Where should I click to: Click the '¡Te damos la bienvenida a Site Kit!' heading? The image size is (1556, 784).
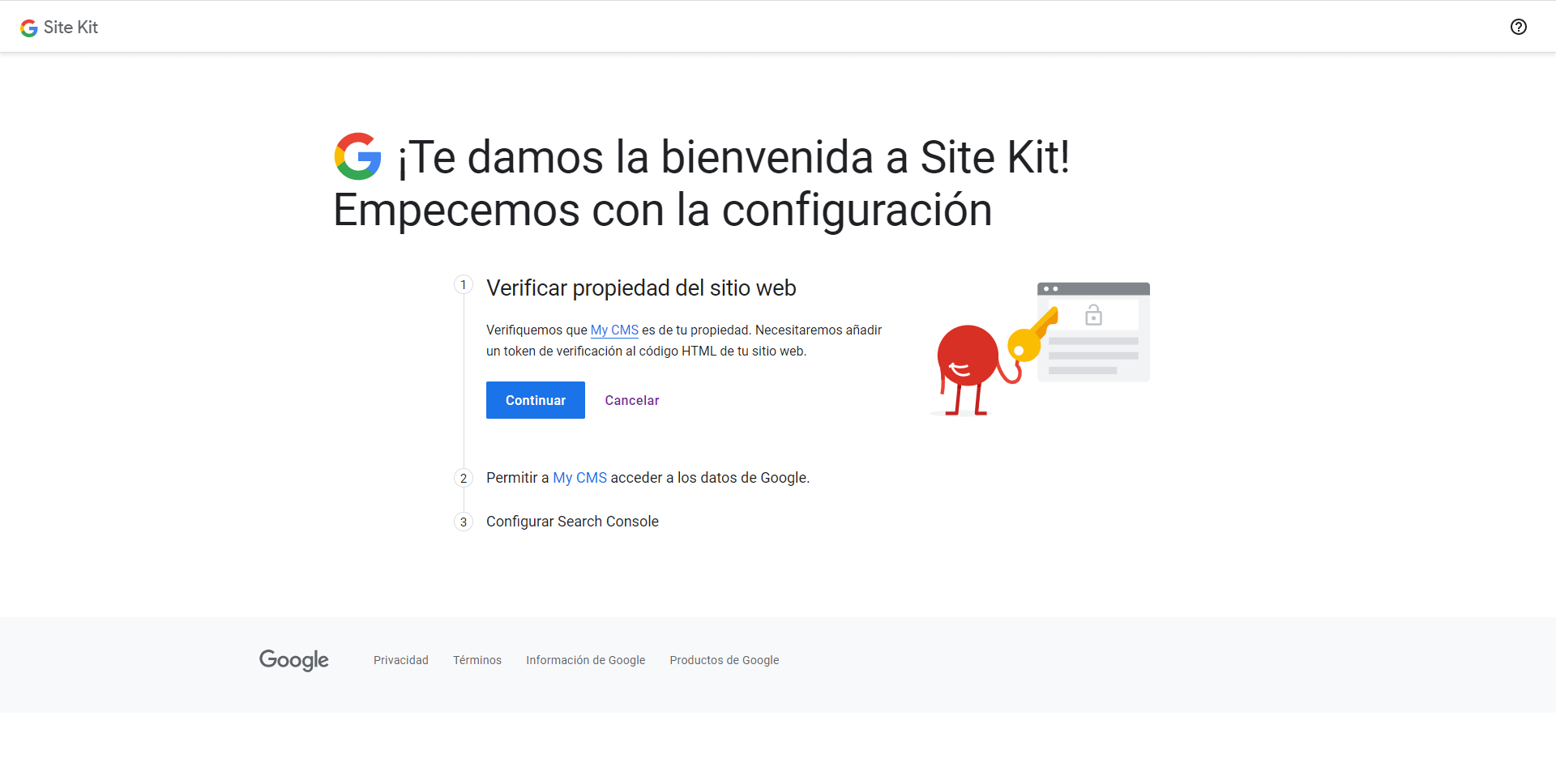pos(733,157)
